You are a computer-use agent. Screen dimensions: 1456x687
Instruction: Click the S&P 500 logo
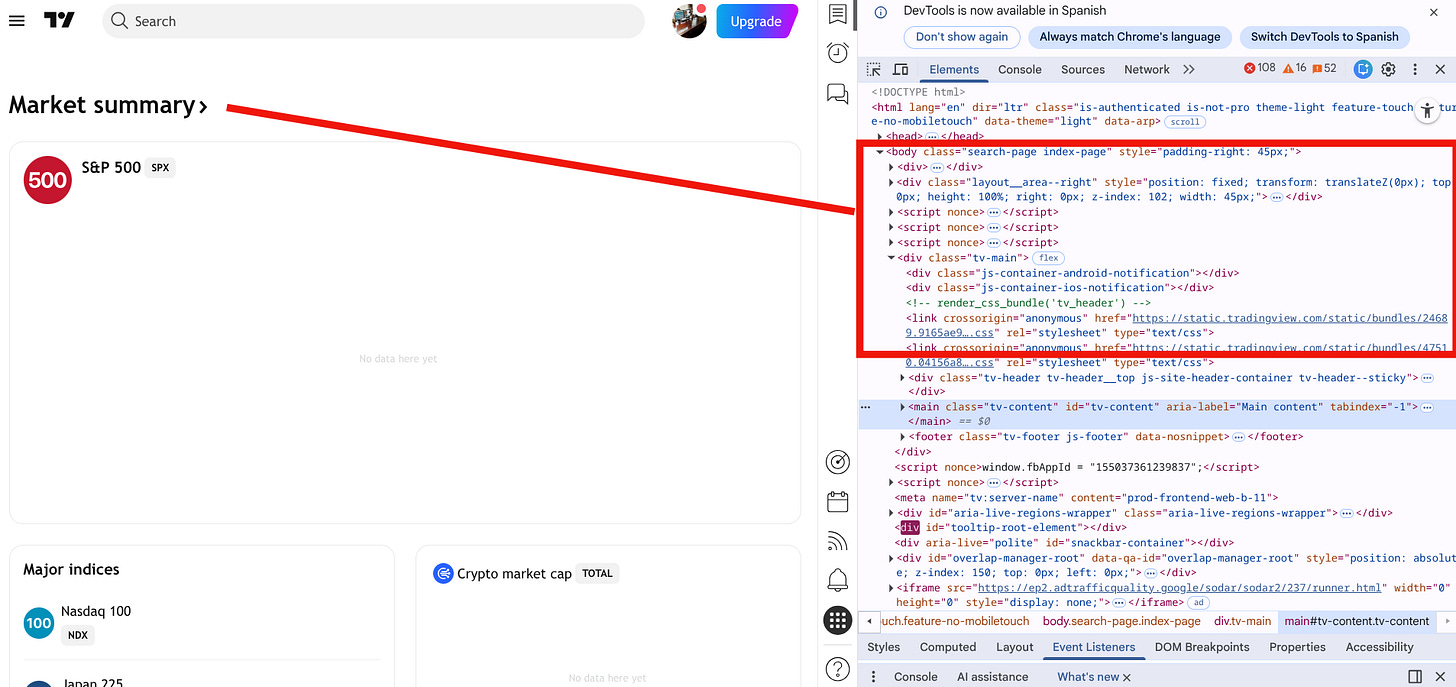point(48,180)
